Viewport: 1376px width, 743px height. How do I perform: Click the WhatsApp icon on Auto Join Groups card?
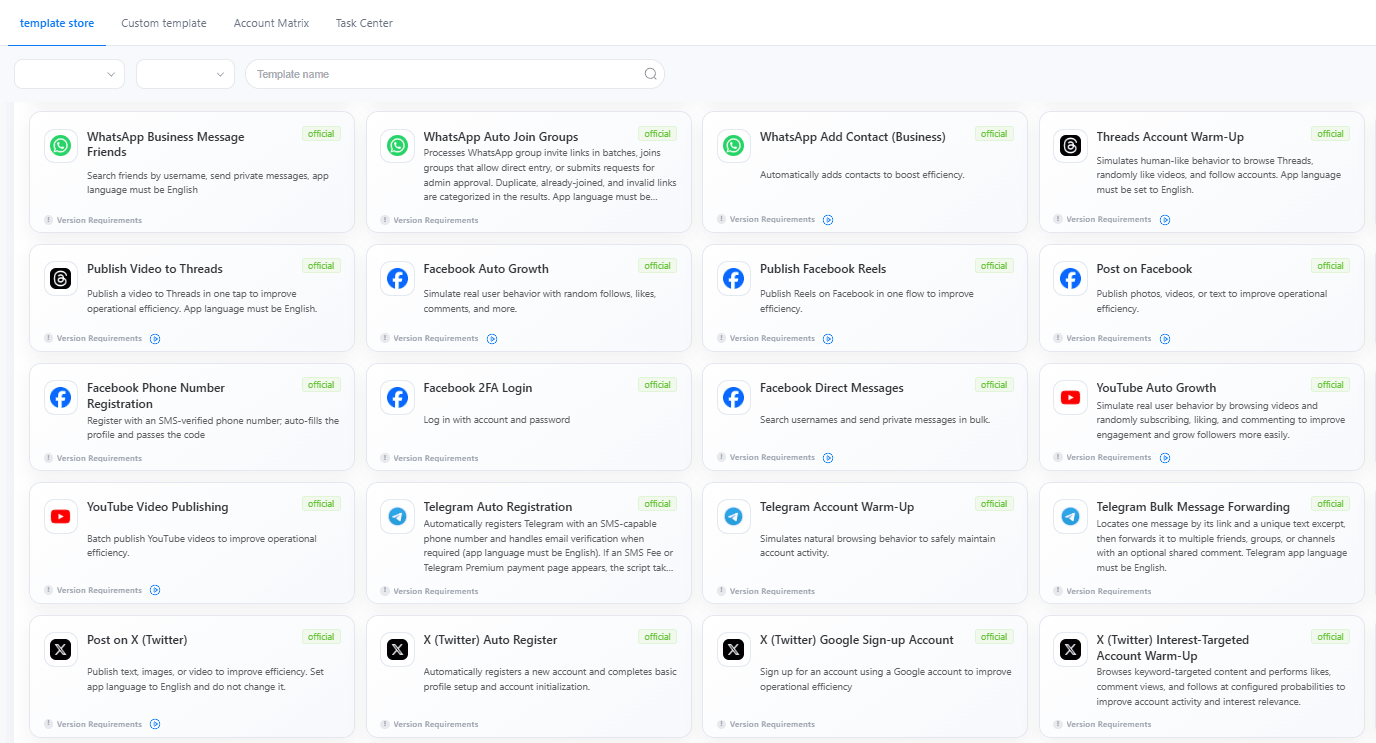tap(398, 146)
